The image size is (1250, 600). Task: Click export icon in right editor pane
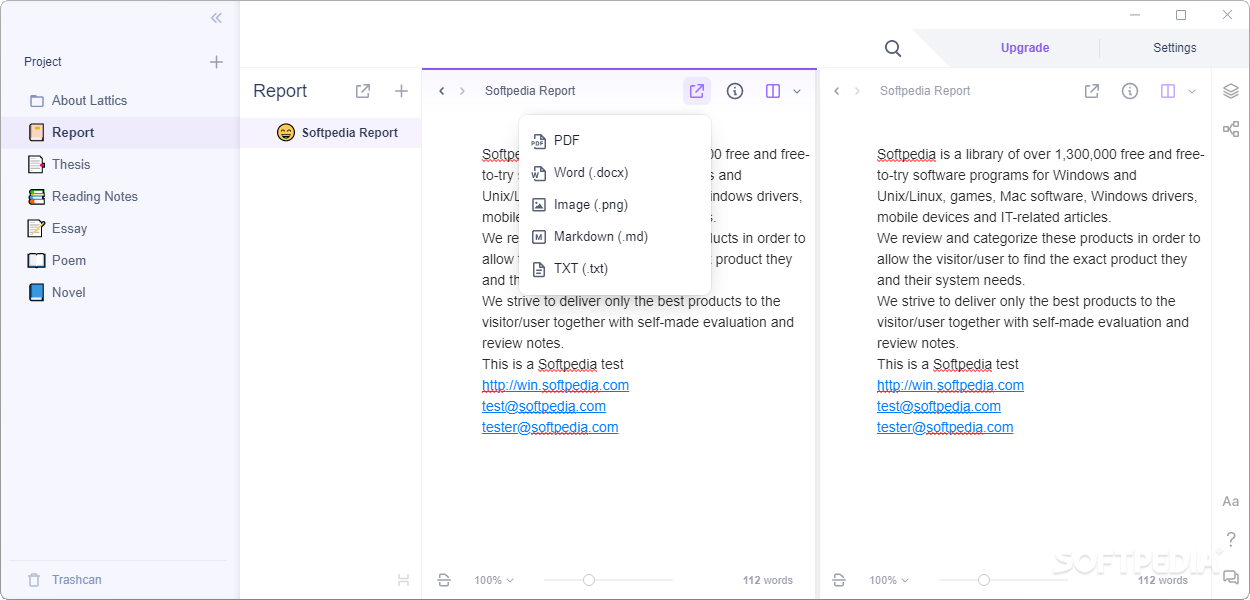pos(1092,91)
